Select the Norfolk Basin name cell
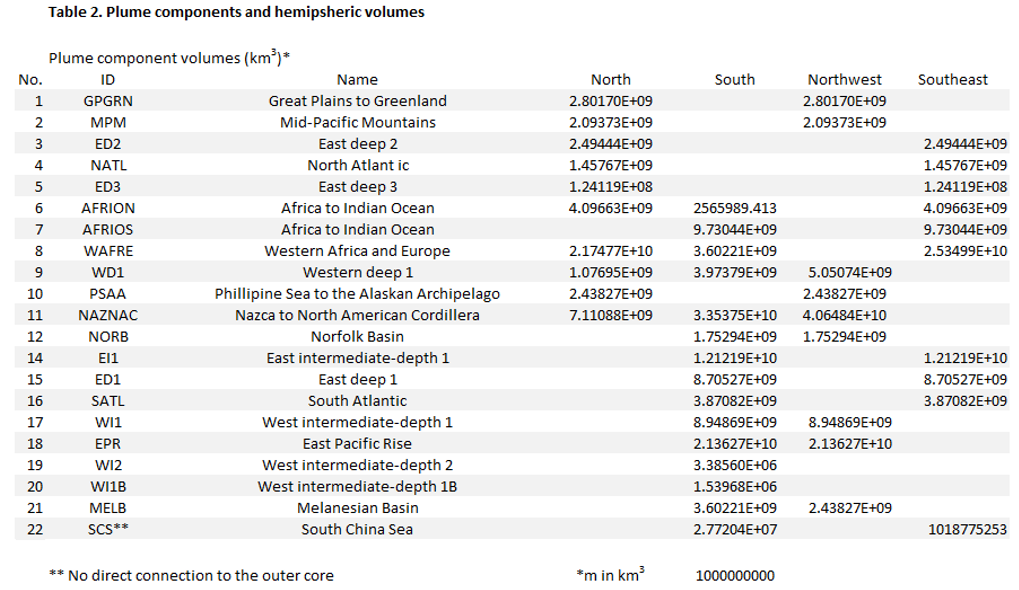Screen dimensions: 1019x590 pos(357,337)
